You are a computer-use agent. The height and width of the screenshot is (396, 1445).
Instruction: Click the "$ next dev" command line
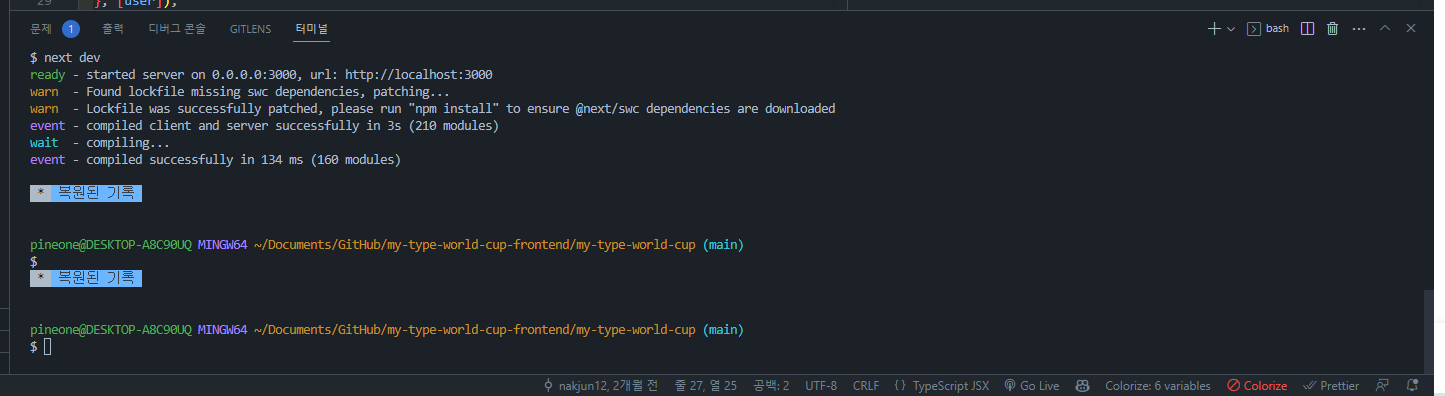(x=65, y=58)
